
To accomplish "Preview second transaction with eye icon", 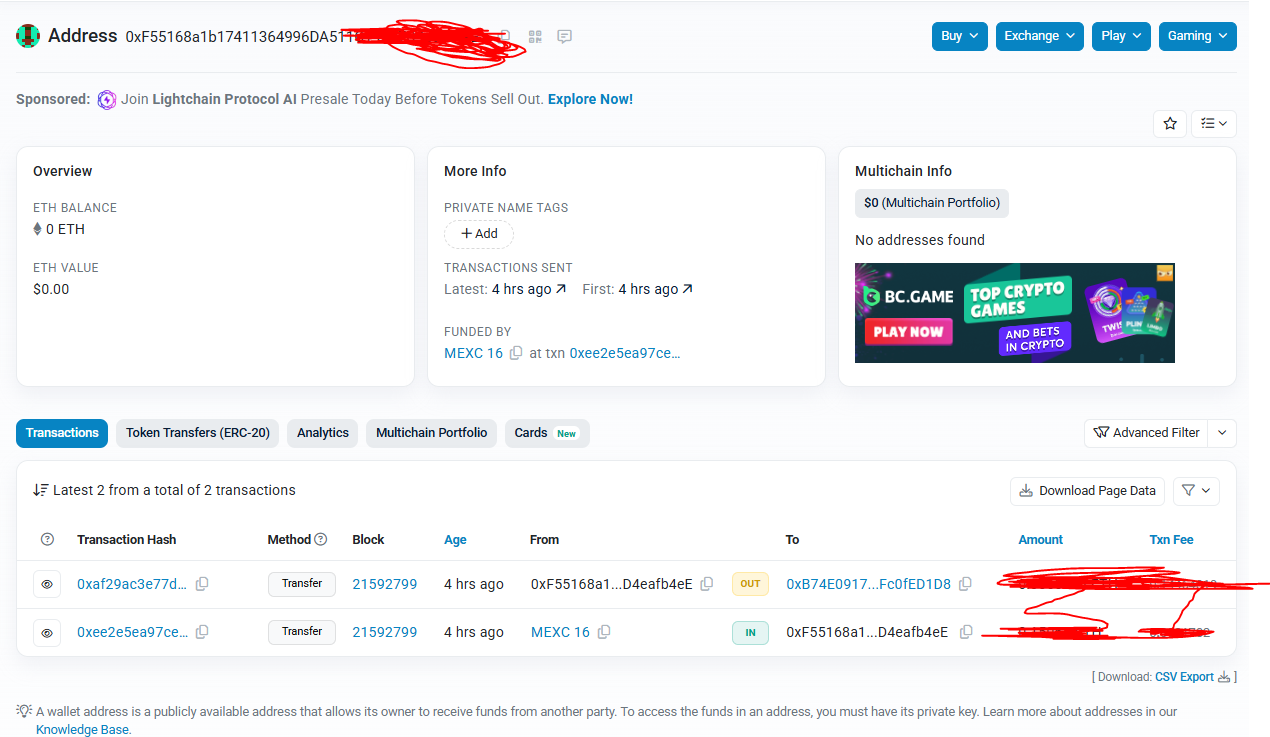I will (47, 632).
